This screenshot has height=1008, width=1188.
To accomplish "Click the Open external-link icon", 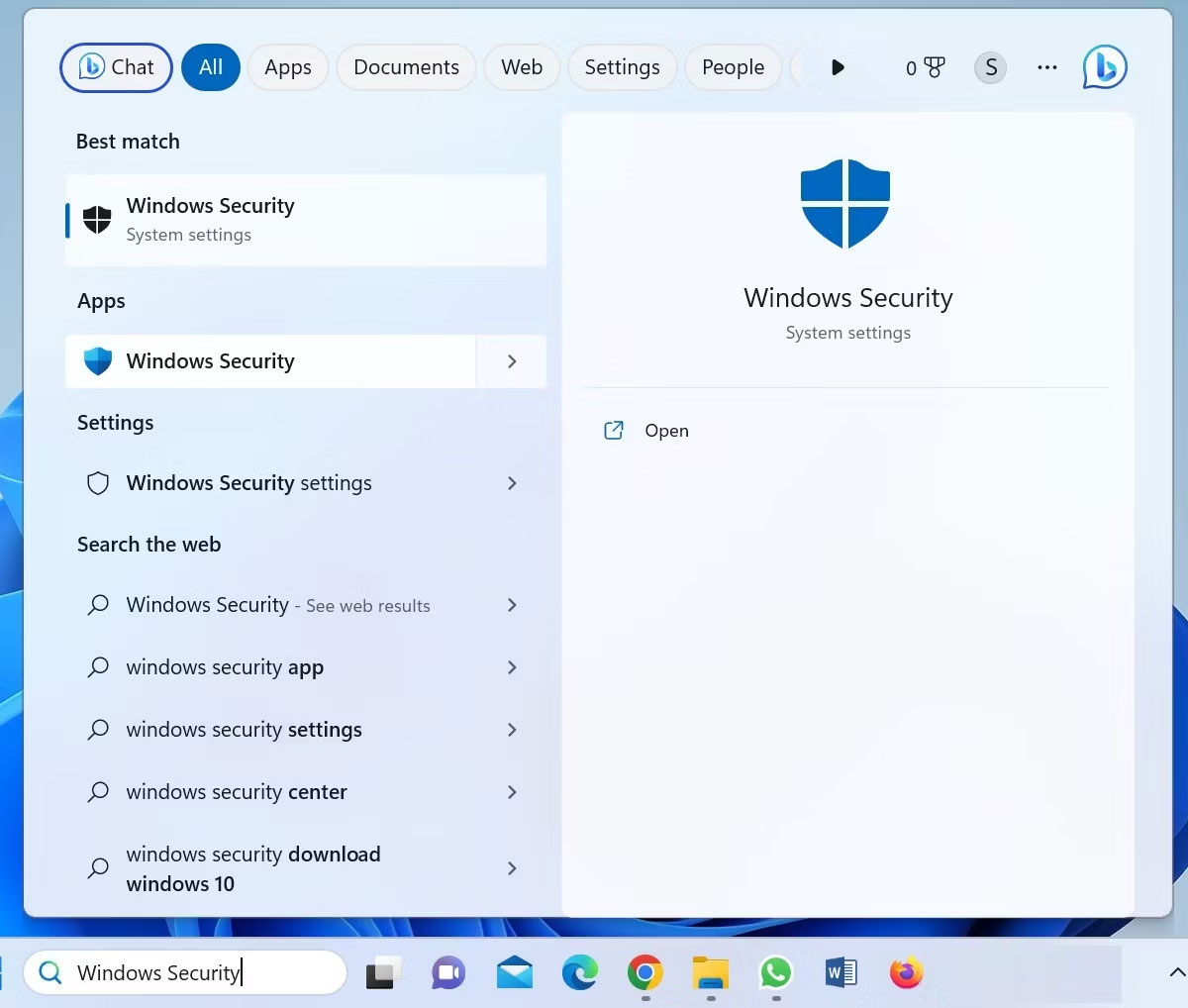I will point(614,431).
